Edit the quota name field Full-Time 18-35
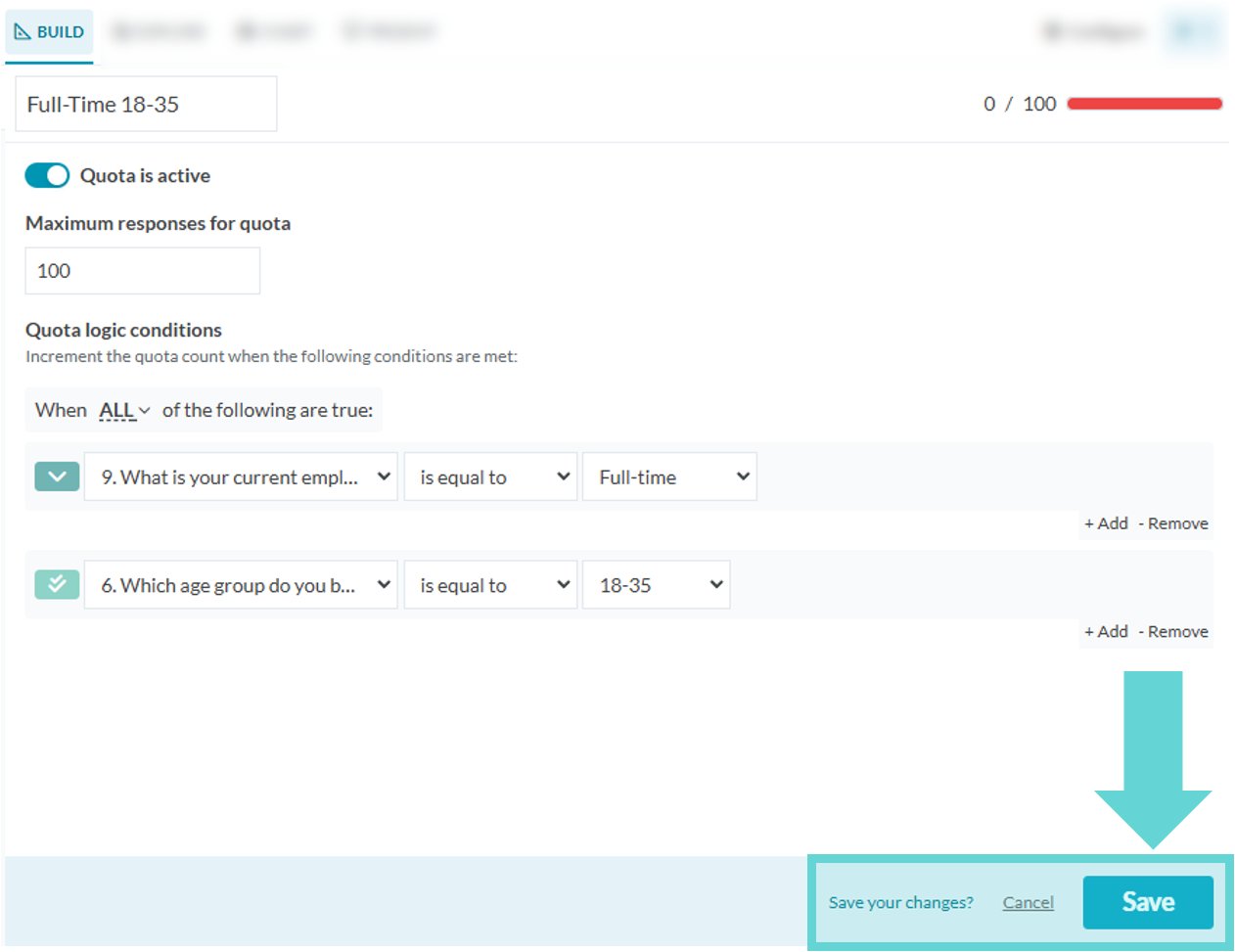Image resolution: width=1235 pixels, height=952 pixels. [x=146, y=104]
